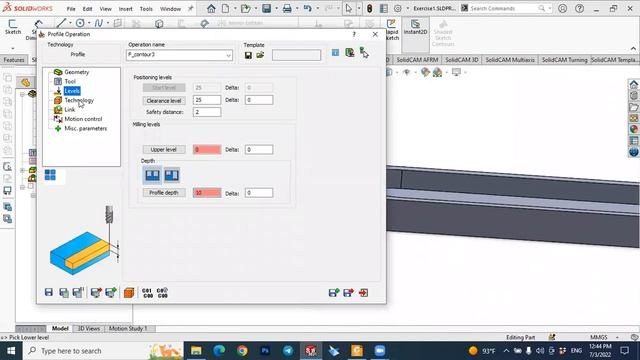Switch to the SolidCAM Multiaxis tab
The image size is (640, 360).
point(510,60)
